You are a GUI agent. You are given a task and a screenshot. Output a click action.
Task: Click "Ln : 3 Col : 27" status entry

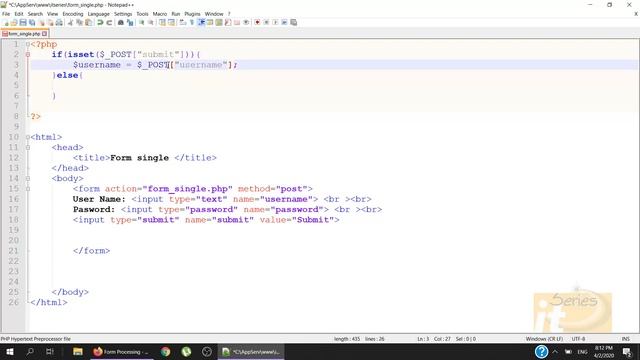click(x=434, y=339)
